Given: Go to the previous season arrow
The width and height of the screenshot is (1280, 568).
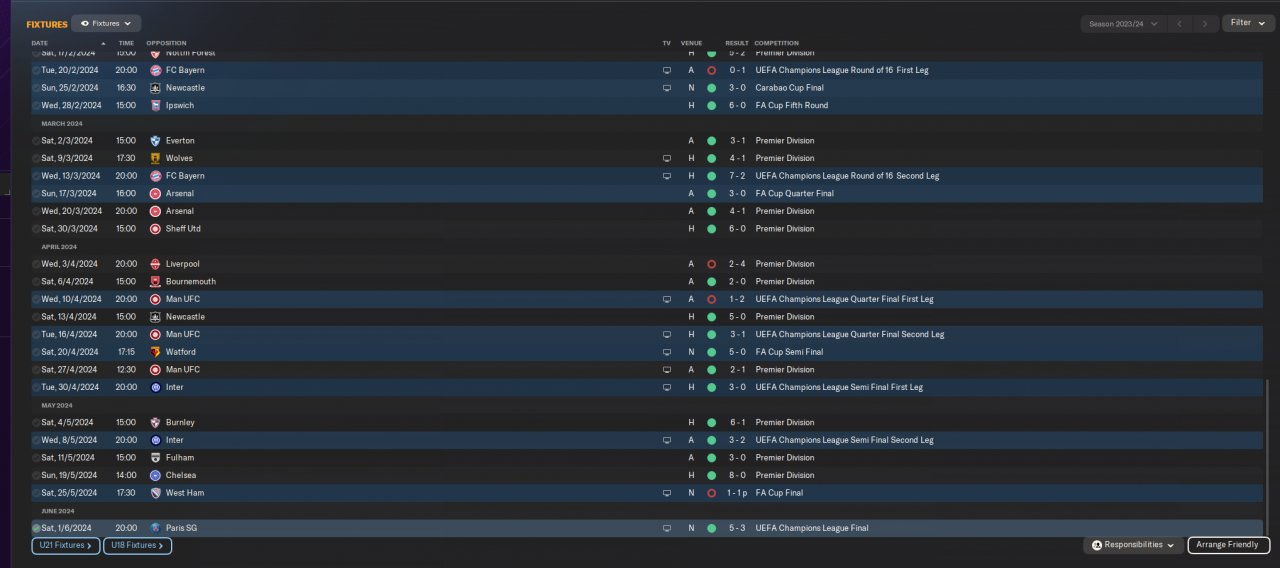Looking at the screenshot, I should 1180,23.
